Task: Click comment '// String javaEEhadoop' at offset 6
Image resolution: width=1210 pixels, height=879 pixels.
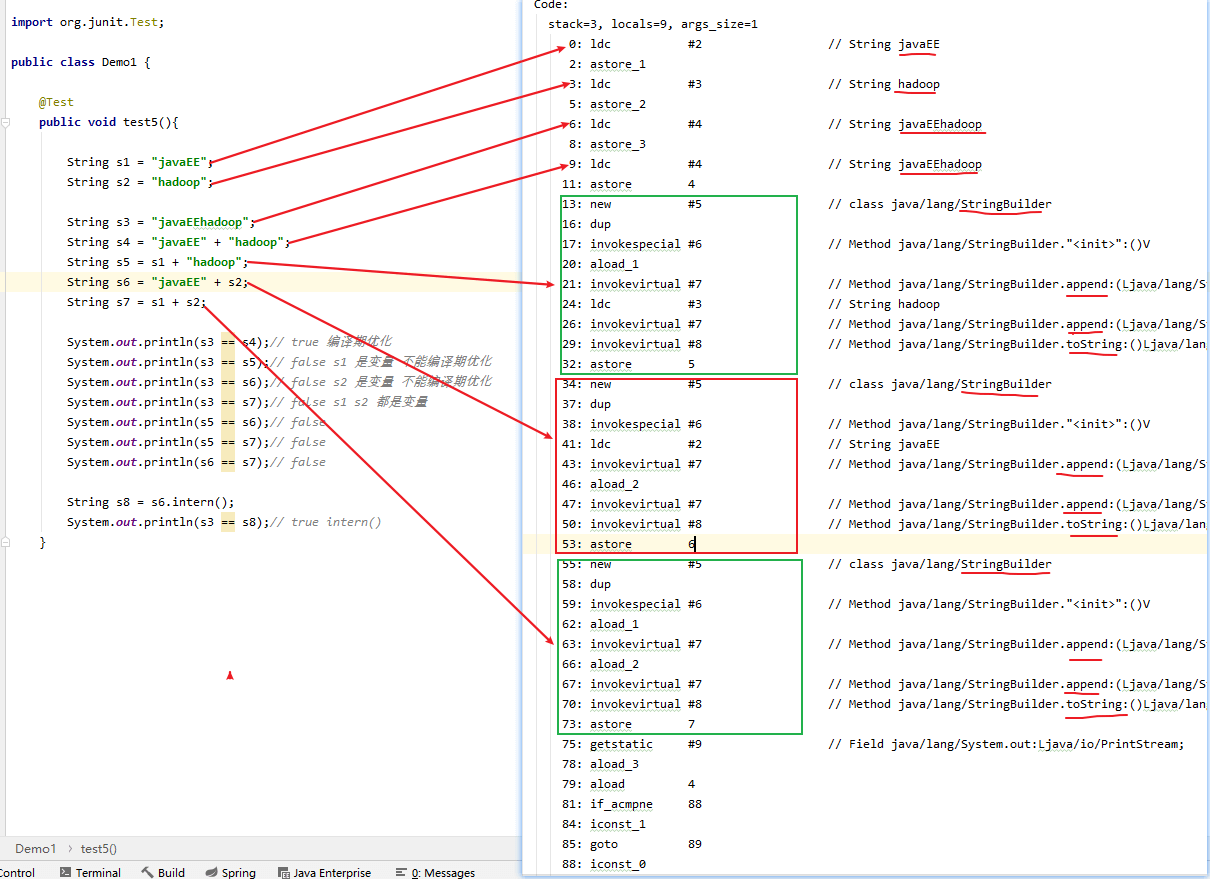Action: tap(905, 124)
